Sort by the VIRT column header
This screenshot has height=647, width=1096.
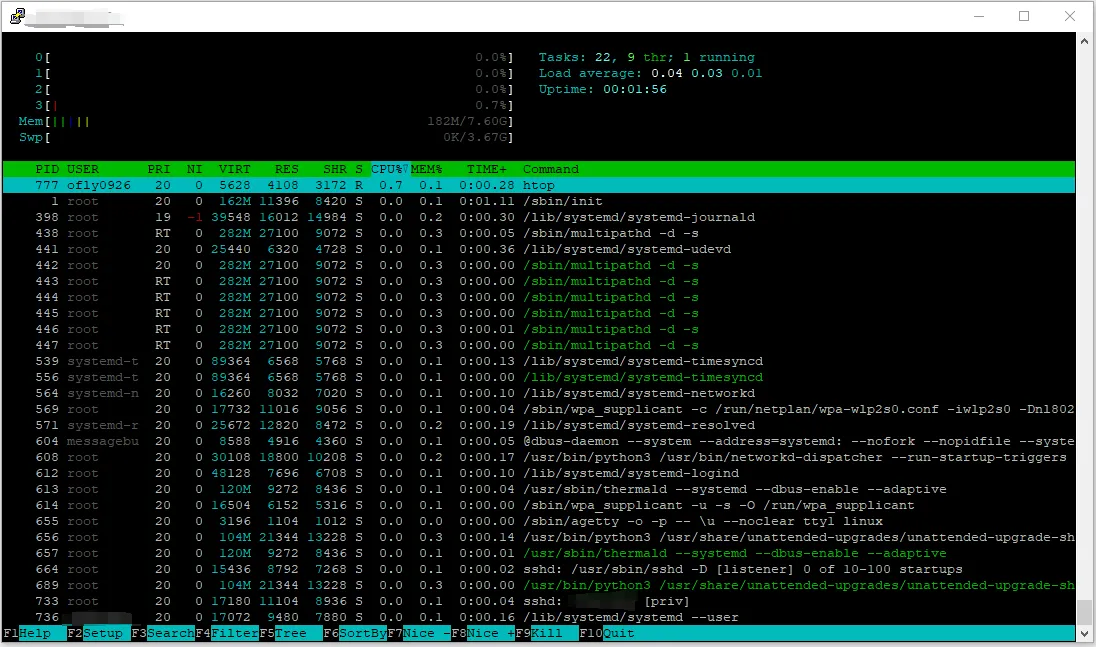[234, 169]
